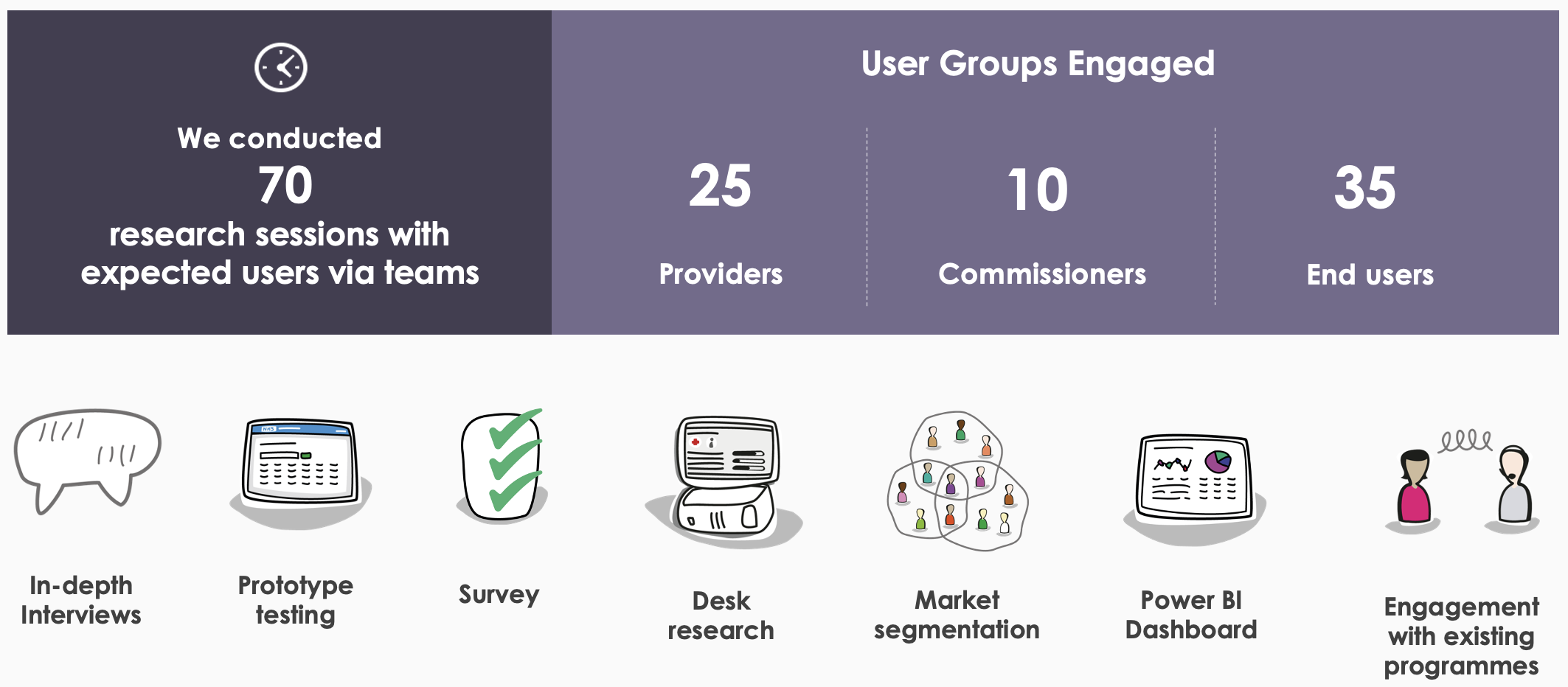Click 'Engagement with existing programmes' caption
The height and width of the screenshot is (687, 1568).
[x=1461, y=636]
